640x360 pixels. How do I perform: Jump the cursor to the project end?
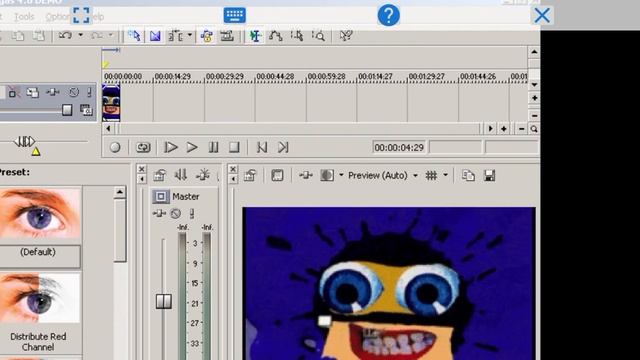pos(283,147)
